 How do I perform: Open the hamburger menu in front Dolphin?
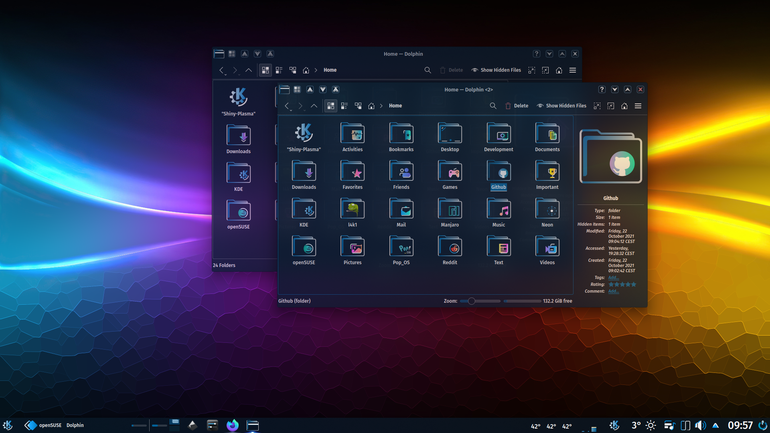638,106
